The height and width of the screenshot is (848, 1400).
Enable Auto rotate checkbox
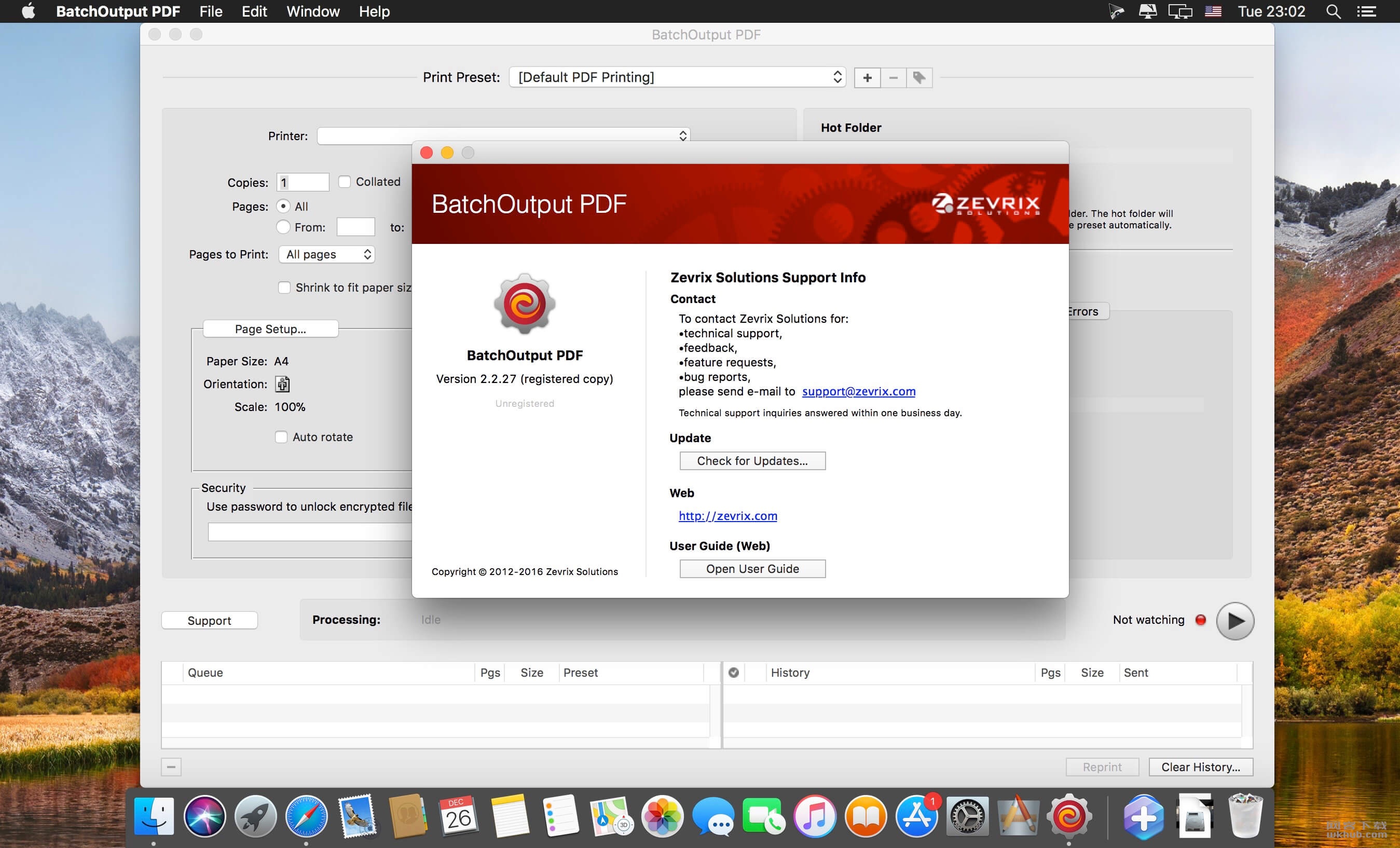[281, 436]
